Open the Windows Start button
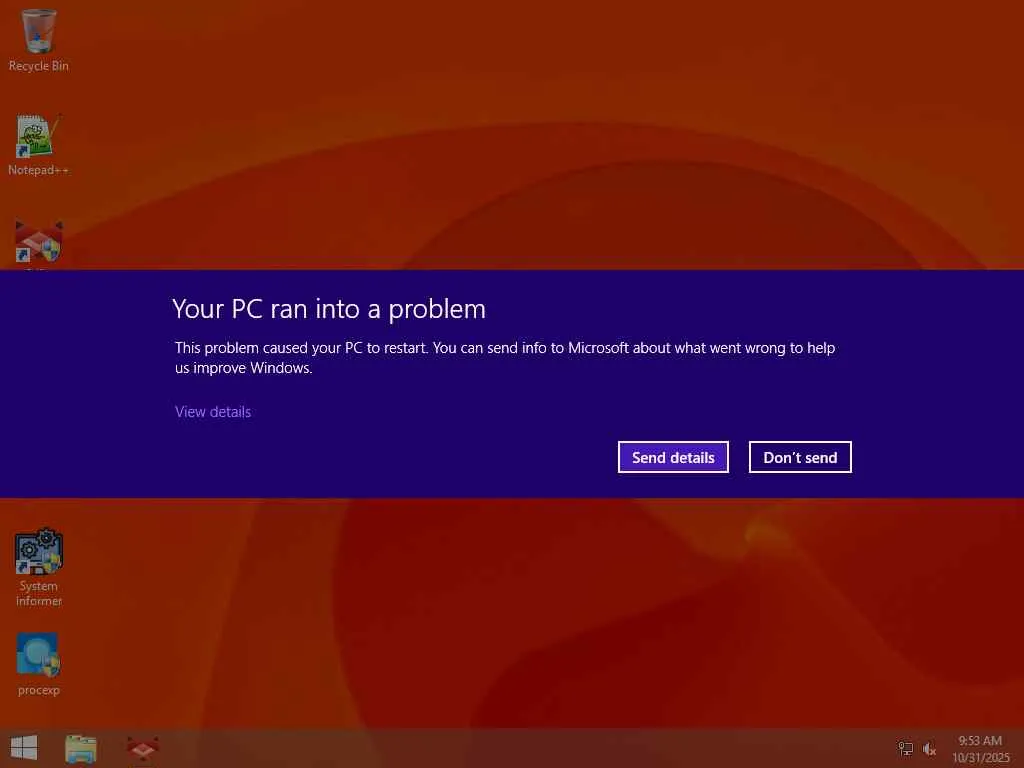 (24, 748)
